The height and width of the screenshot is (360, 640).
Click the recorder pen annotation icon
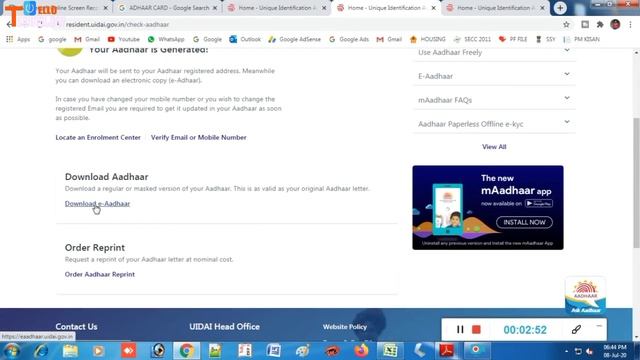pos(576,329)
